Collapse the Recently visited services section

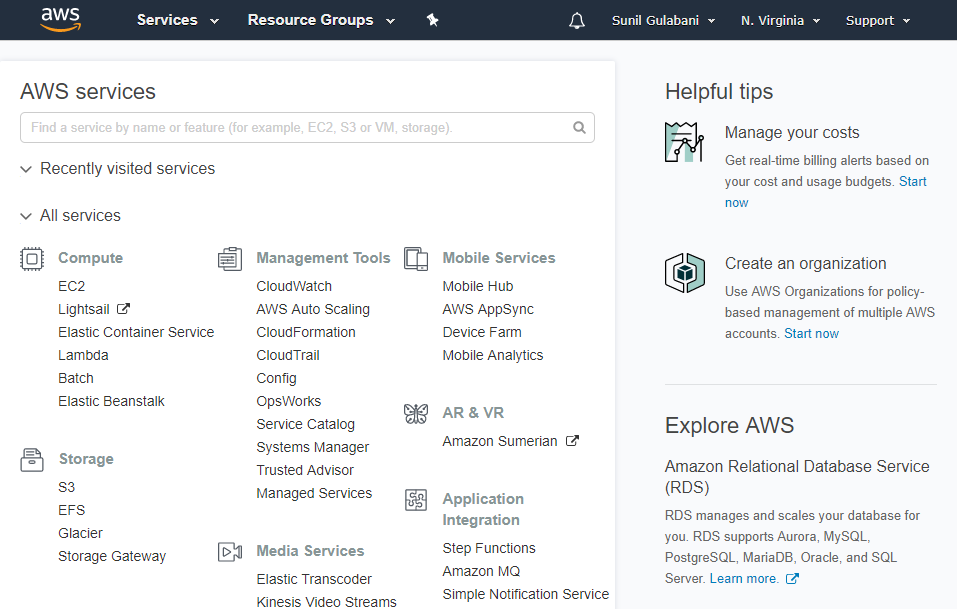(x=118, y=168)
